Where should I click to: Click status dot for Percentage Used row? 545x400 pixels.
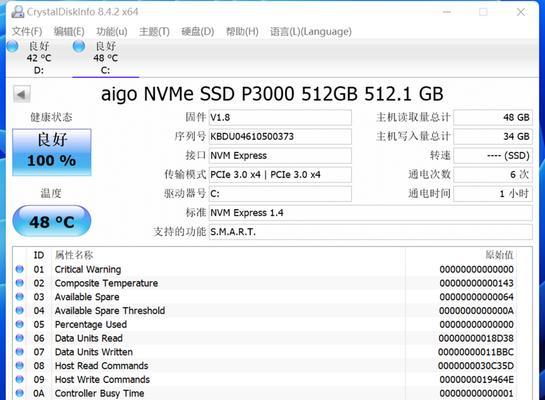pyautogui.click(x=19, y=324)
